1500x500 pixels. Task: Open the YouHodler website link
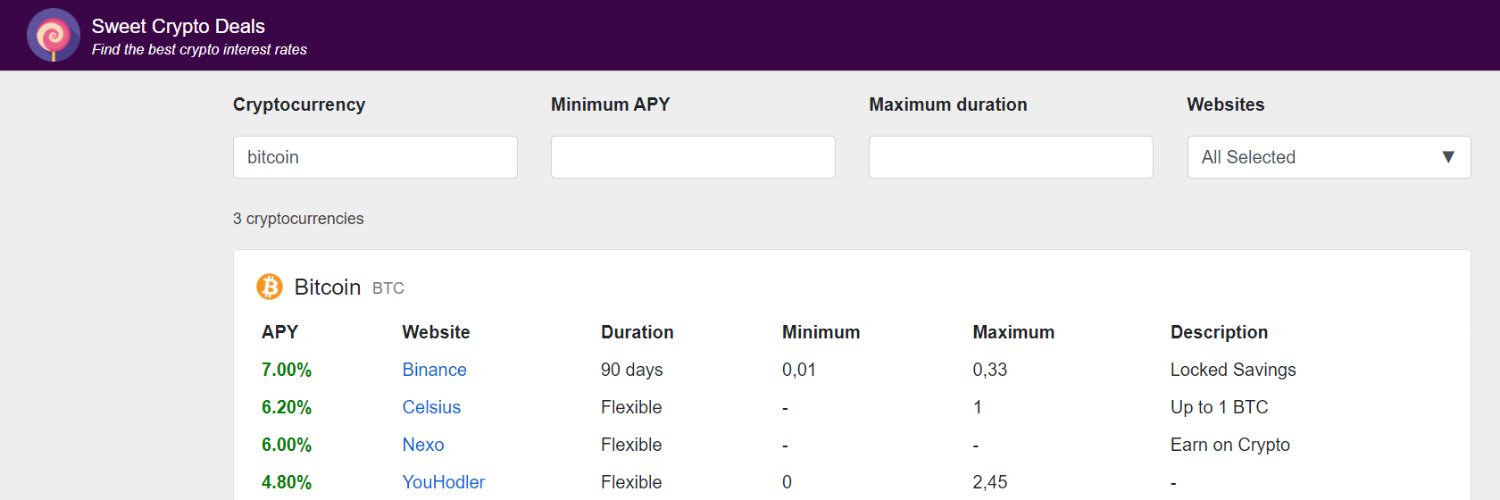tap(443, 482)
